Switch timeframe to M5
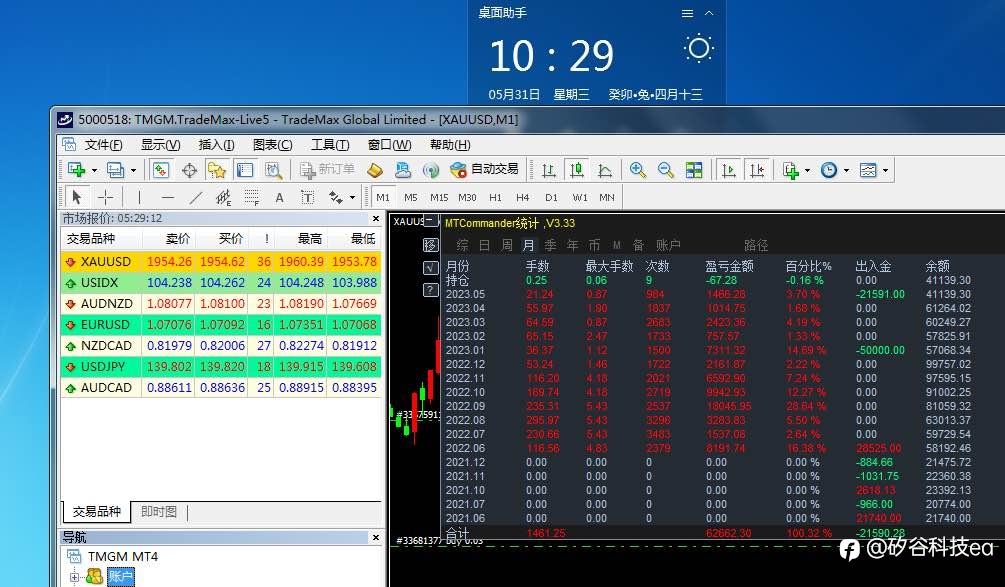This screenshot has height=587, width=1005. coord(411,197)
